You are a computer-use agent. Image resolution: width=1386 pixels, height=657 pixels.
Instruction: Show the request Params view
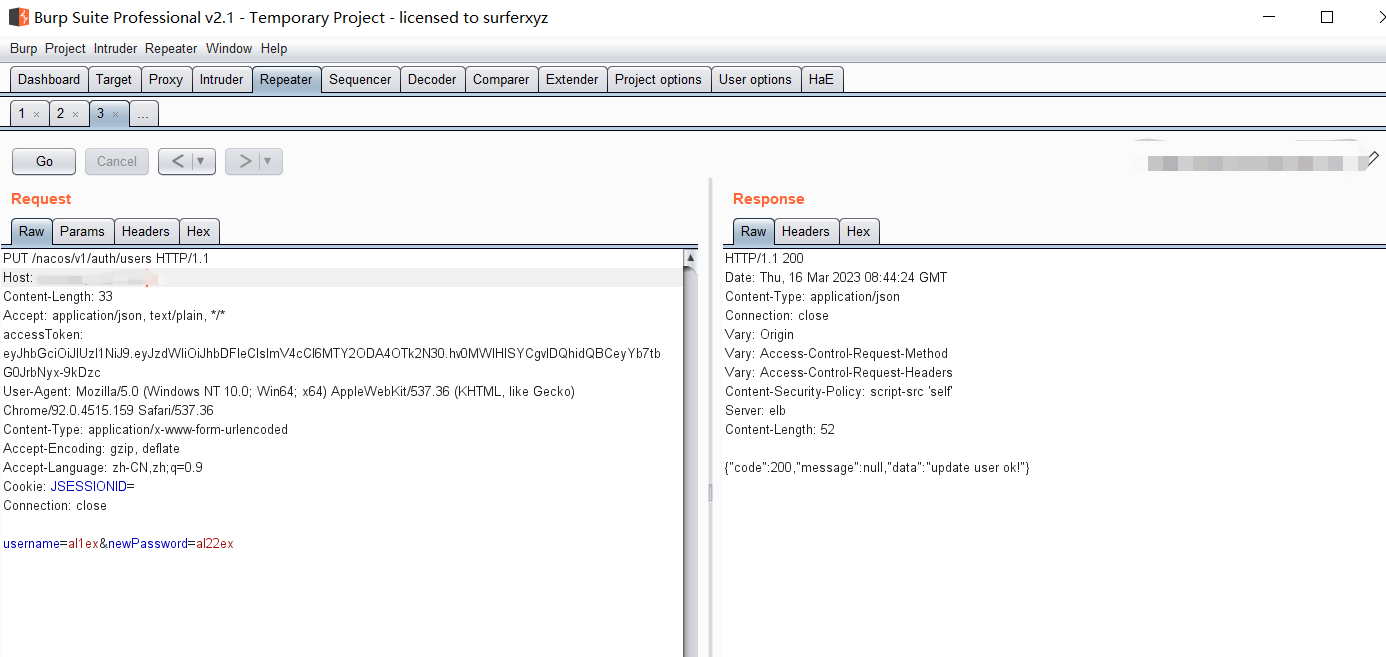pyautogui.click(x=82, y=231)
